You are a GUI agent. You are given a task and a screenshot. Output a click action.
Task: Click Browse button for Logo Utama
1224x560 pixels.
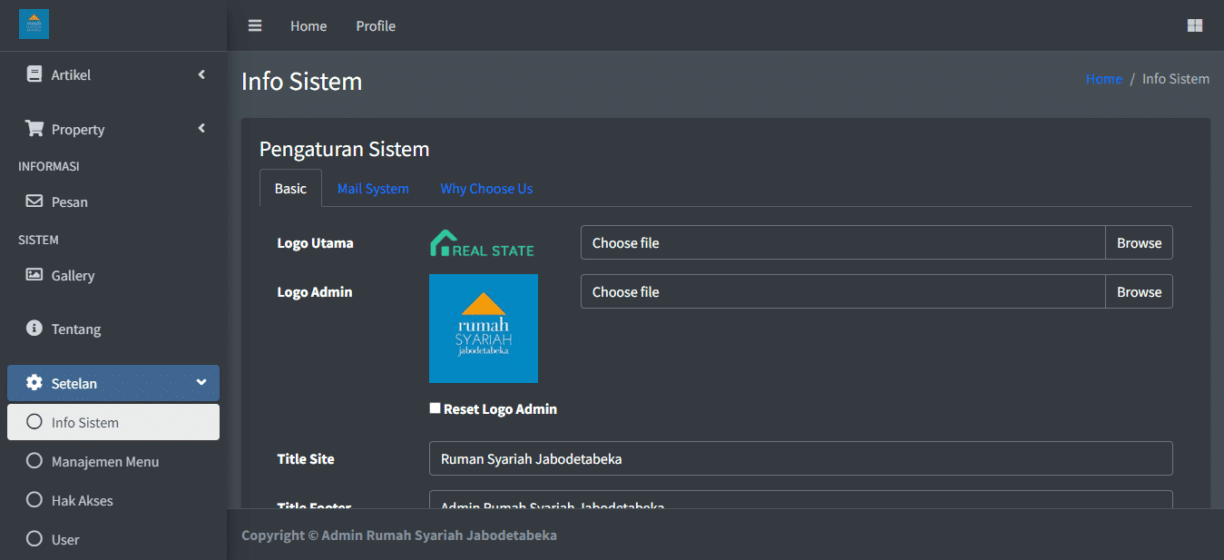pos(1138,243)
